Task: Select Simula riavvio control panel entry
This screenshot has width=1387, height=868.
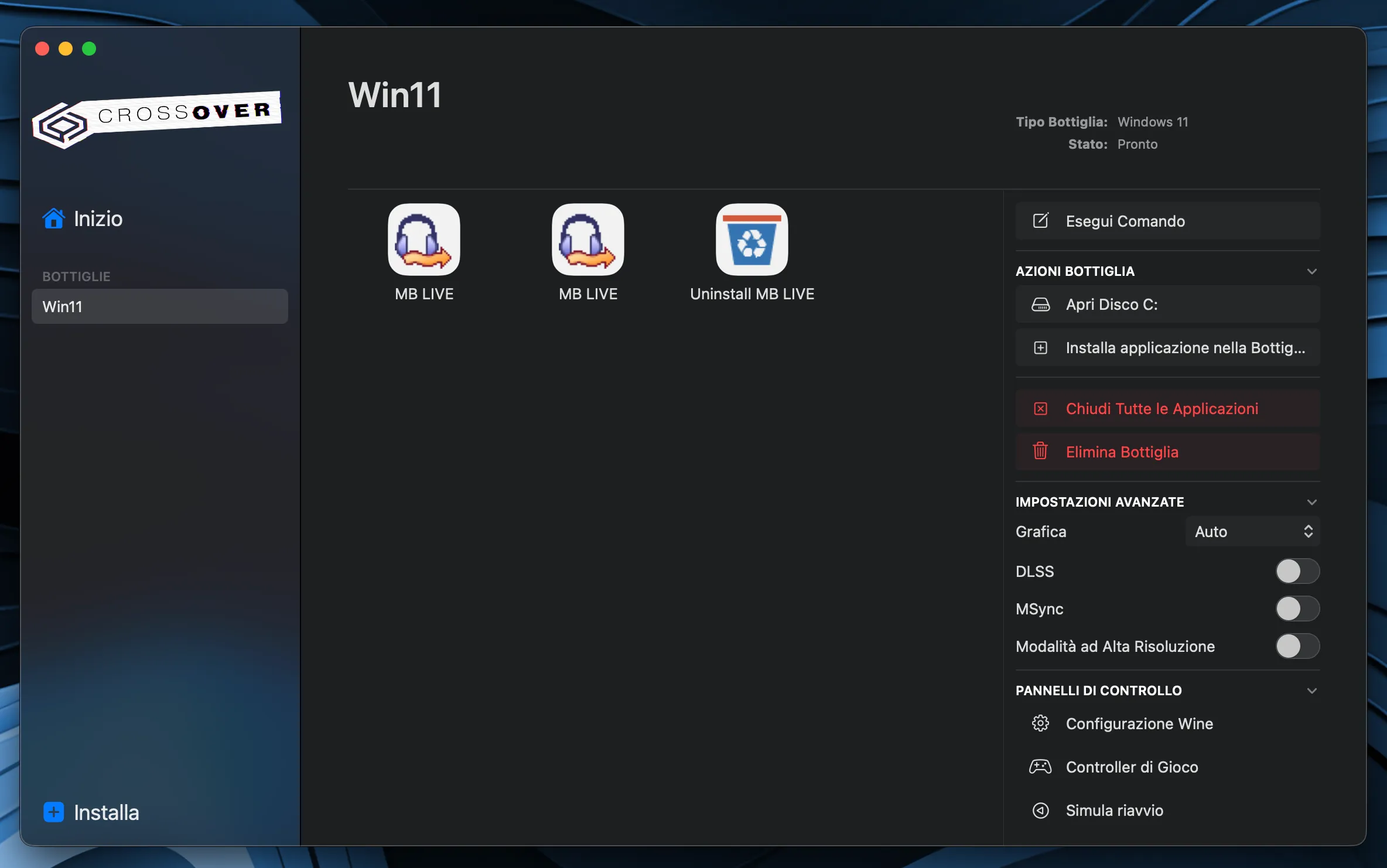Action: (x=1168, y=810)
